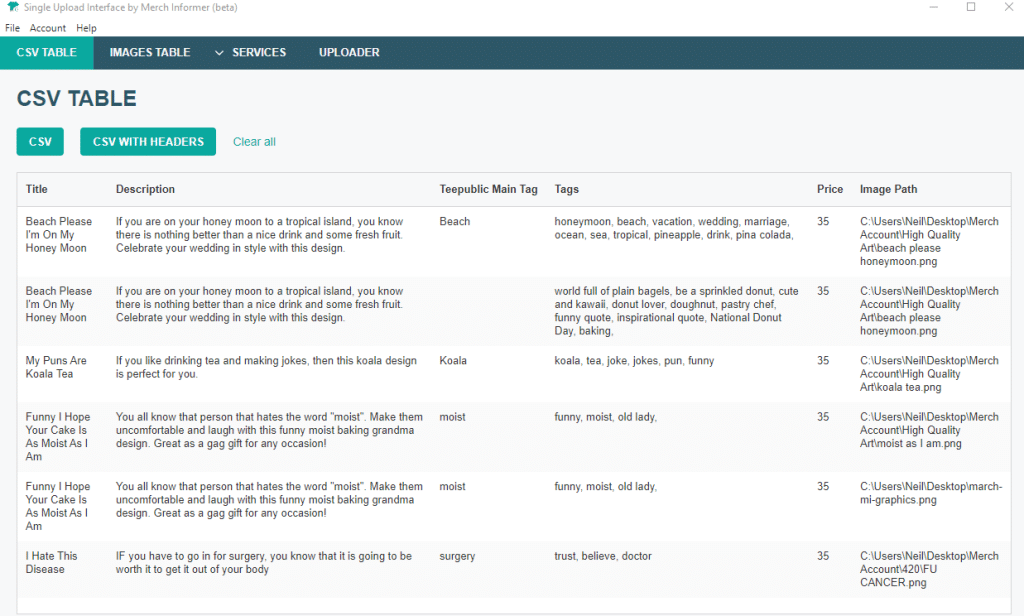
Task: Select title 'My Puns Are Koala Tea'
Action: (x=56, y=367)
